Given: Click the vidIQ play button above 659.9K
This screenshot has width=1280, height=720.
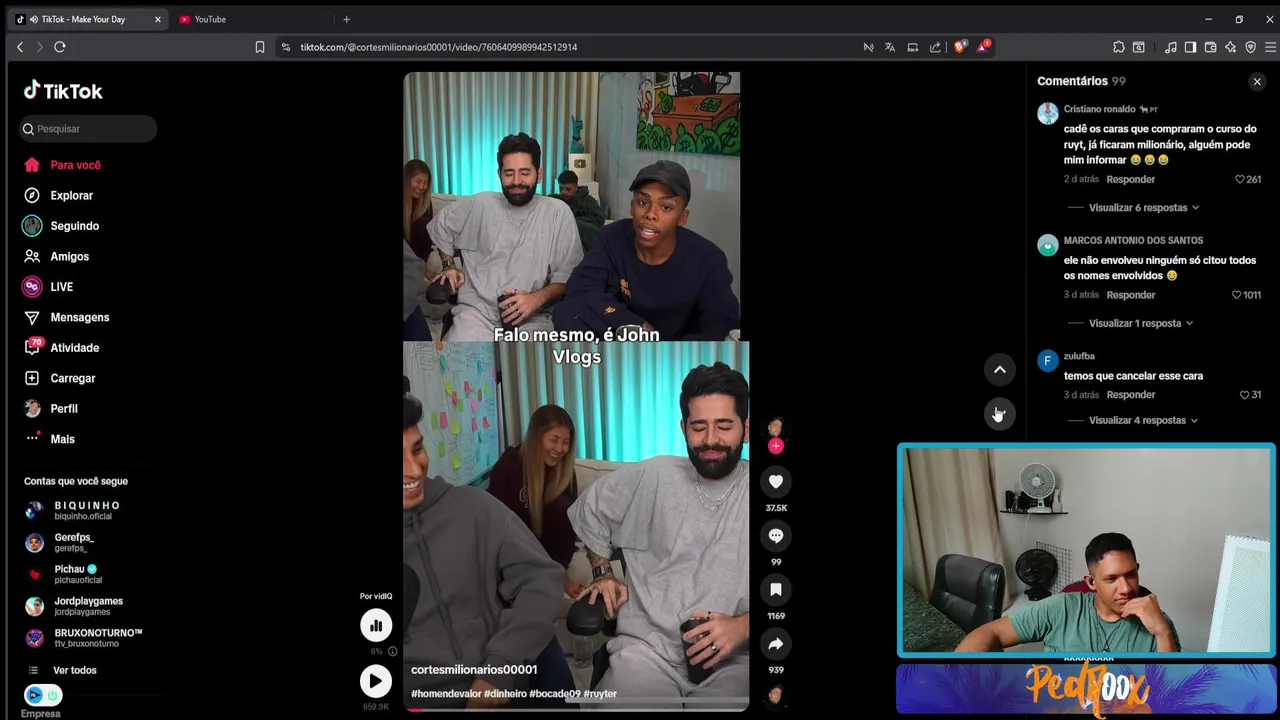Looking at the screenshot, I should click(376, 682).
